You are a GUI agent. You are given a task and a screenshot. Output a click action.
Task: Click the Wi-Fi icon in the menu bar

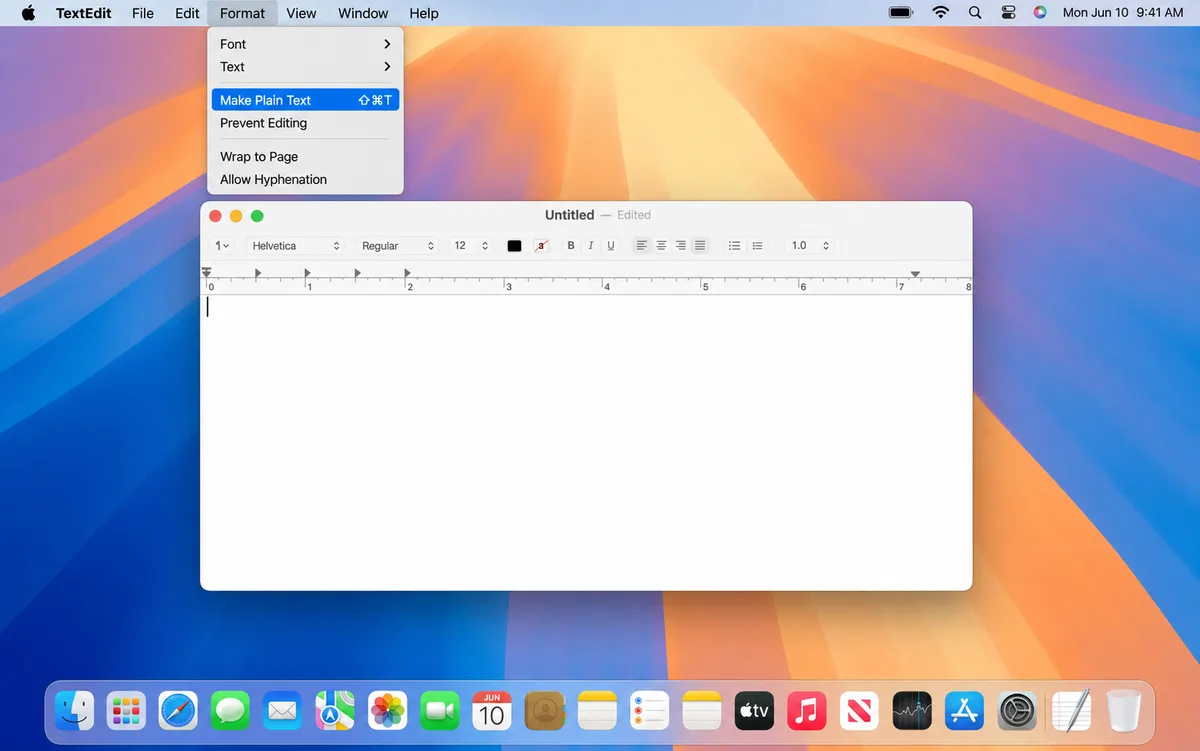click(940, 13)
